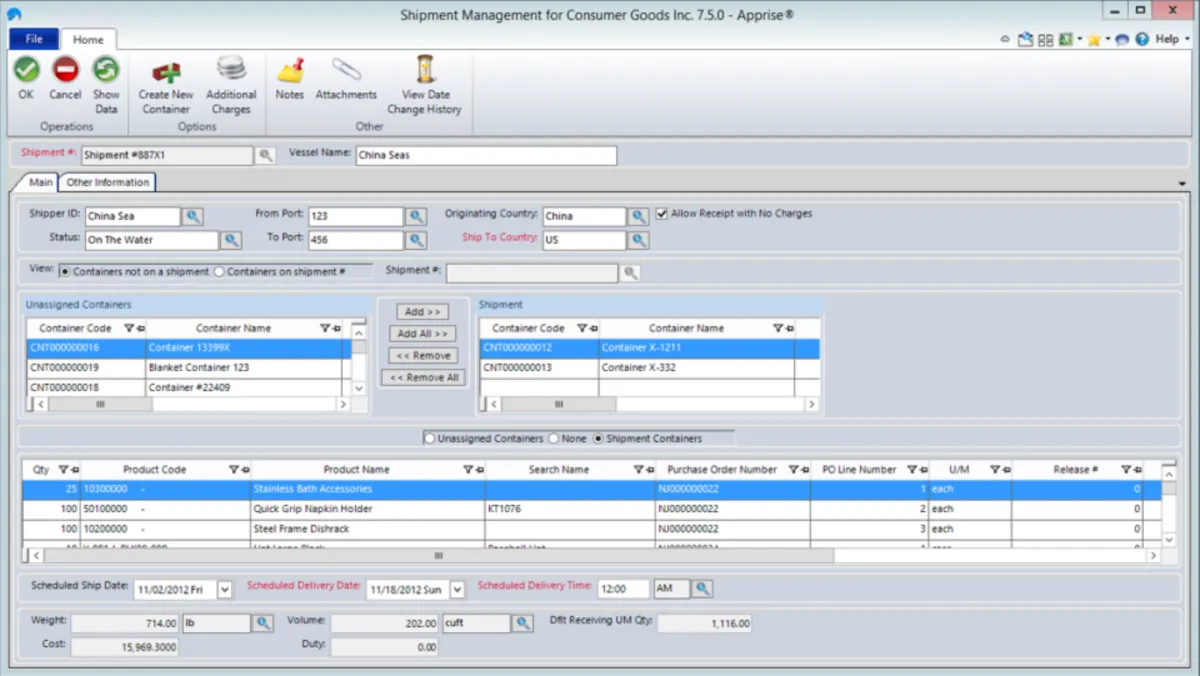Click lookup icon next to Shipper ID

click(x=193, y=216)
